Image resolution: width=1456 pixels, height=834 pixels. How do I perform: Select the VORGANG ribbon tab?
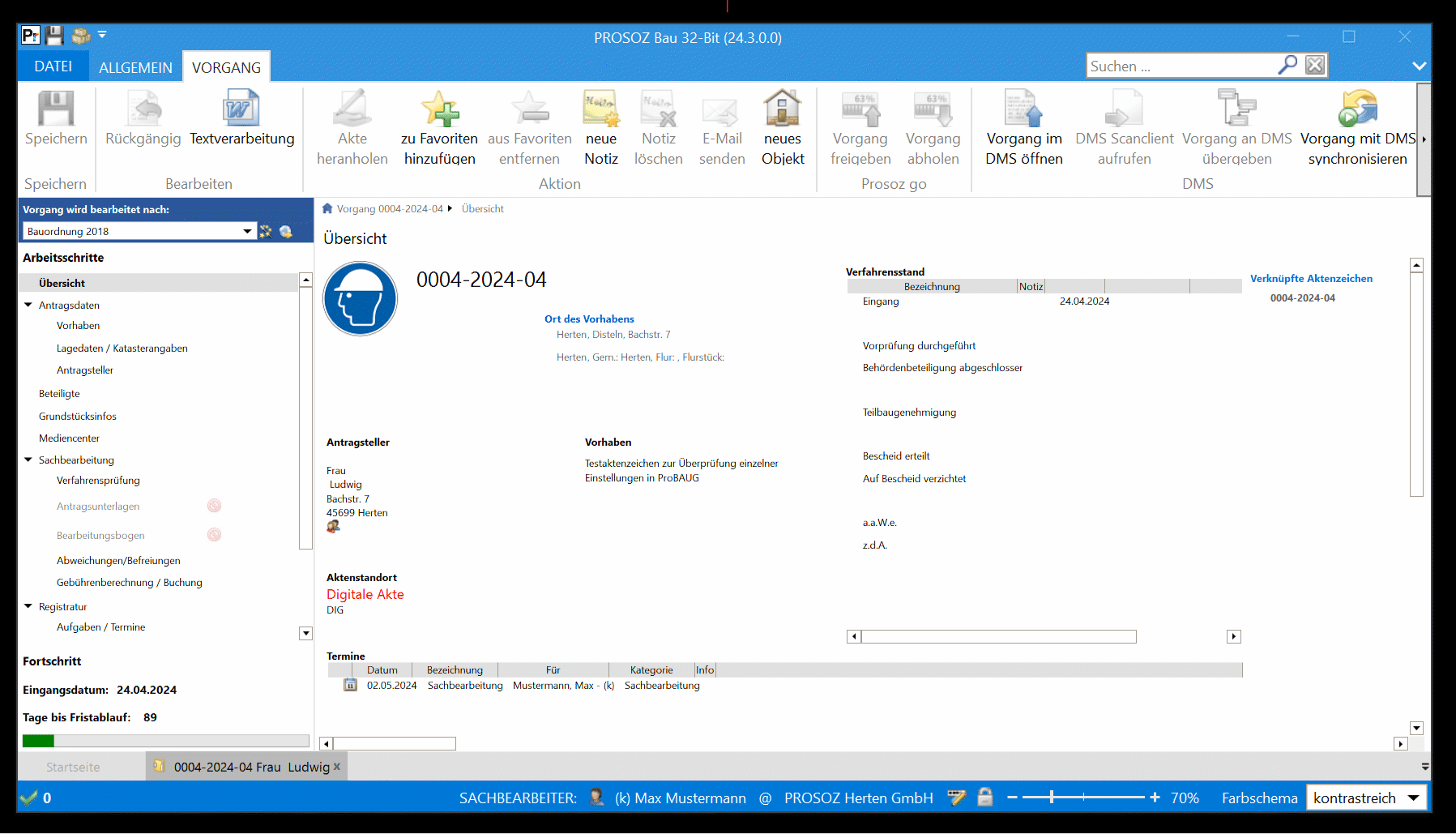coord(227,67)
